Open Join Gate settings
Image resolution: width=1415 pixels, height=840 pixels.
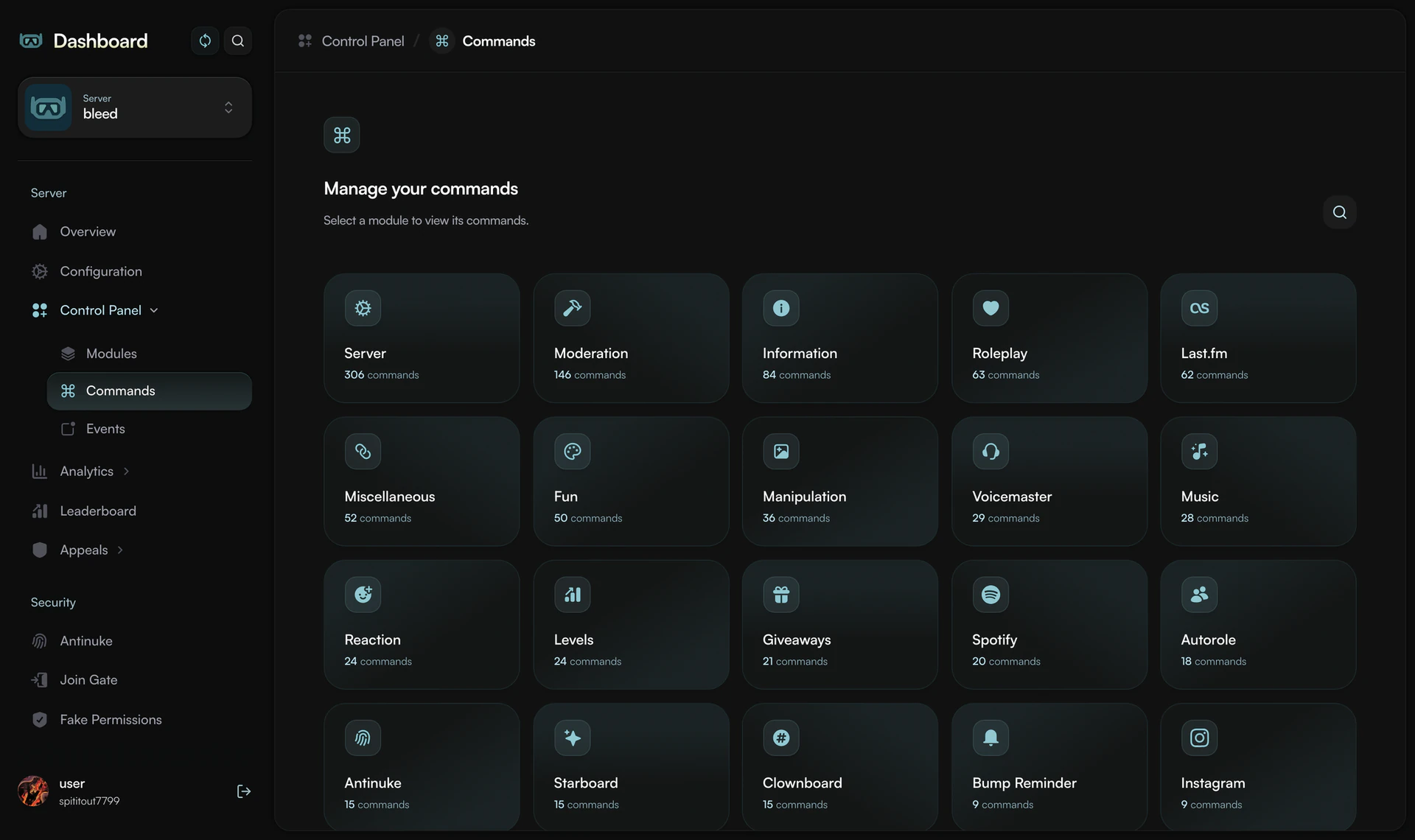(74, 680)
